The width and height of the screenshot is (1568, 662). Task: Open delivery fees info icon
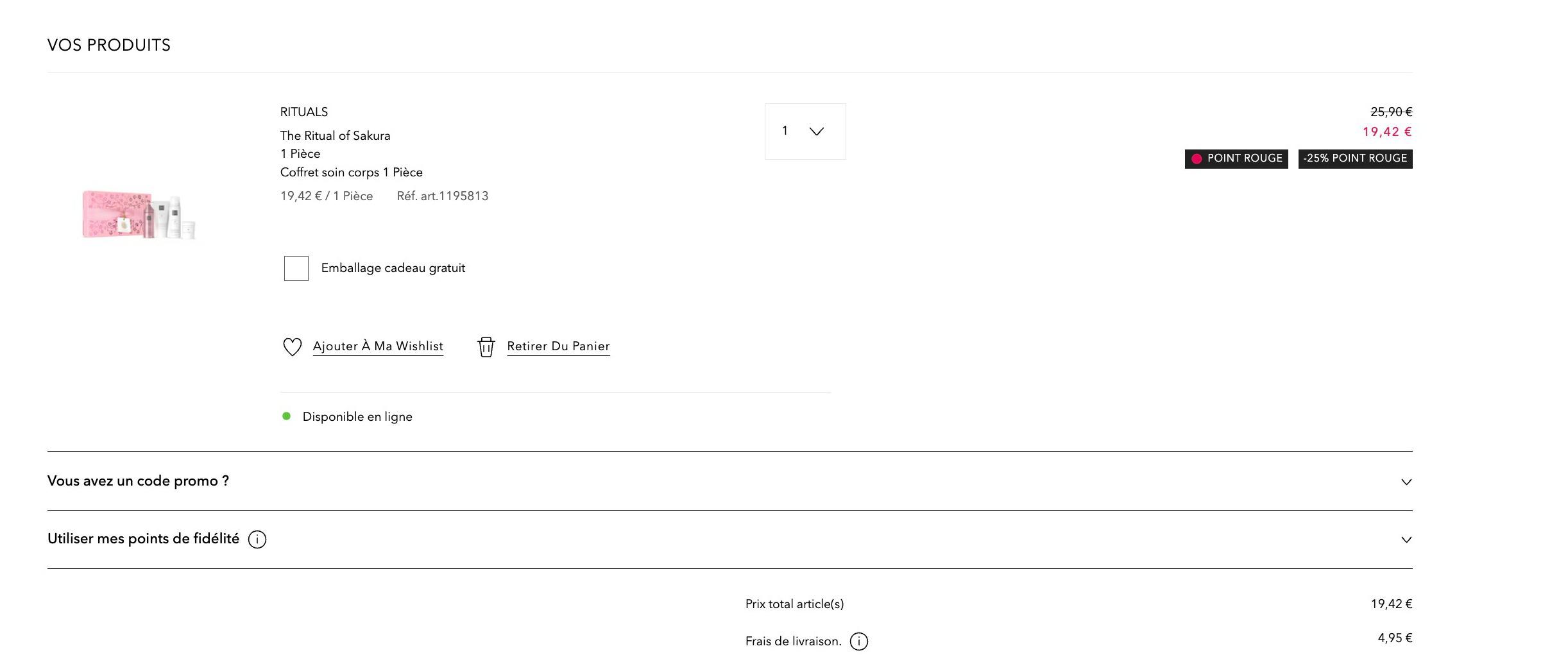pyautogui.click(x=859, y=641)
